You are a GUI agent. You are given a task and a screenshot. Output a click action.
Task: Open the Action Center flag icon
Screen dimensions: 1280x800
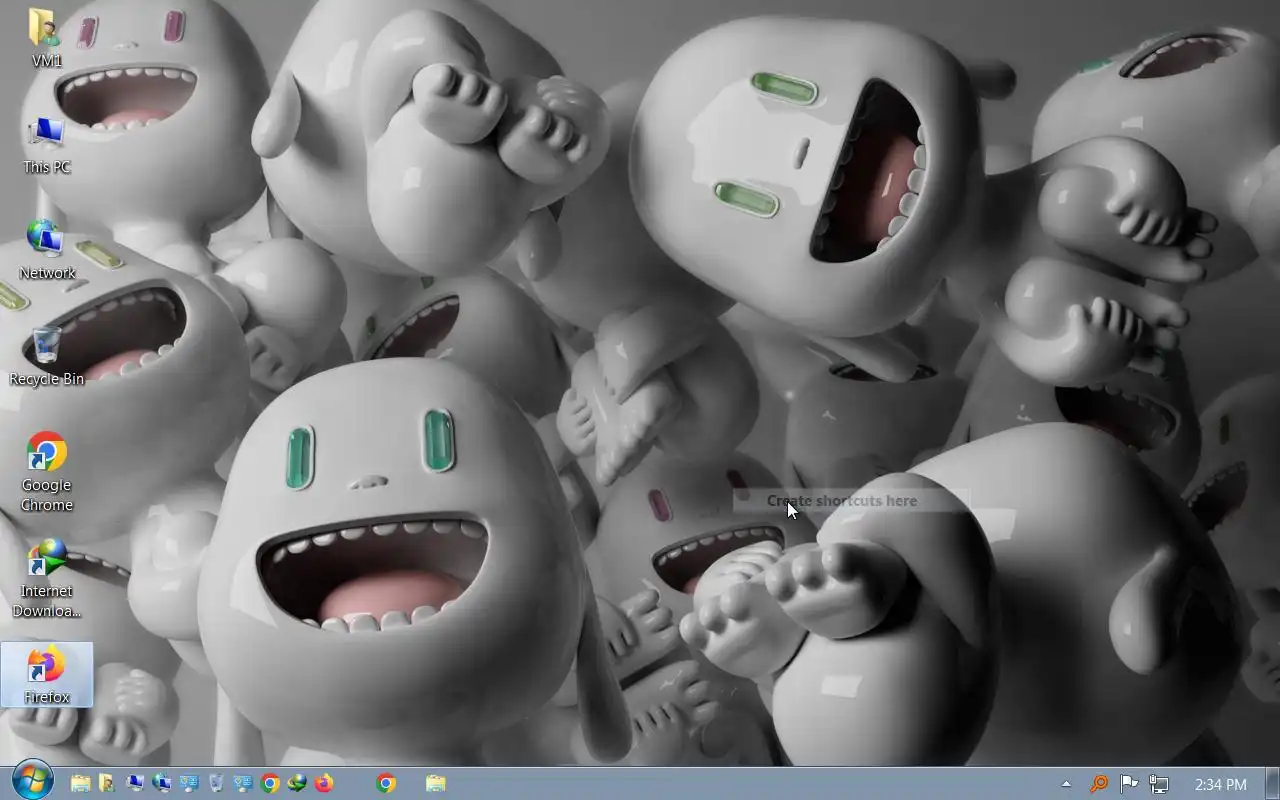point(1129,784)
